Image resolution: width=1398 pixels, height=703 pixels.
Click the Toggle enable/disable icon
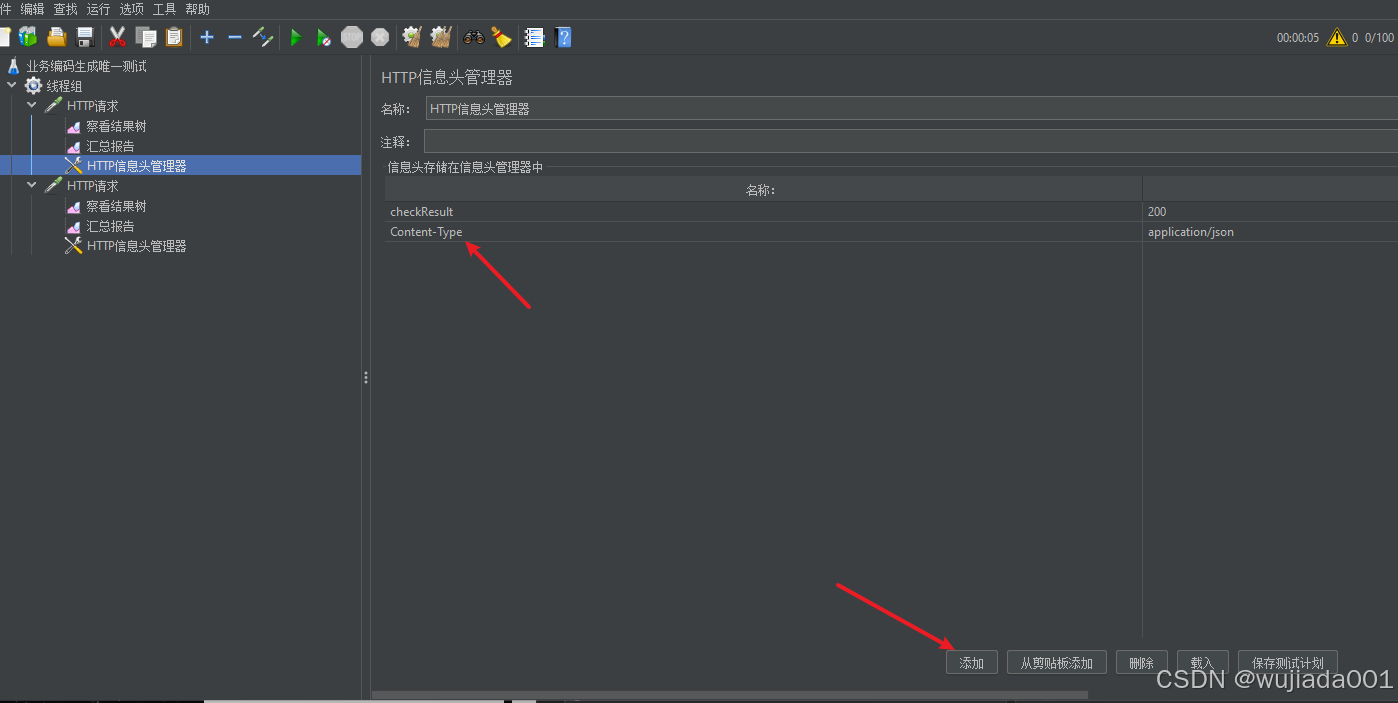point(263,37)
